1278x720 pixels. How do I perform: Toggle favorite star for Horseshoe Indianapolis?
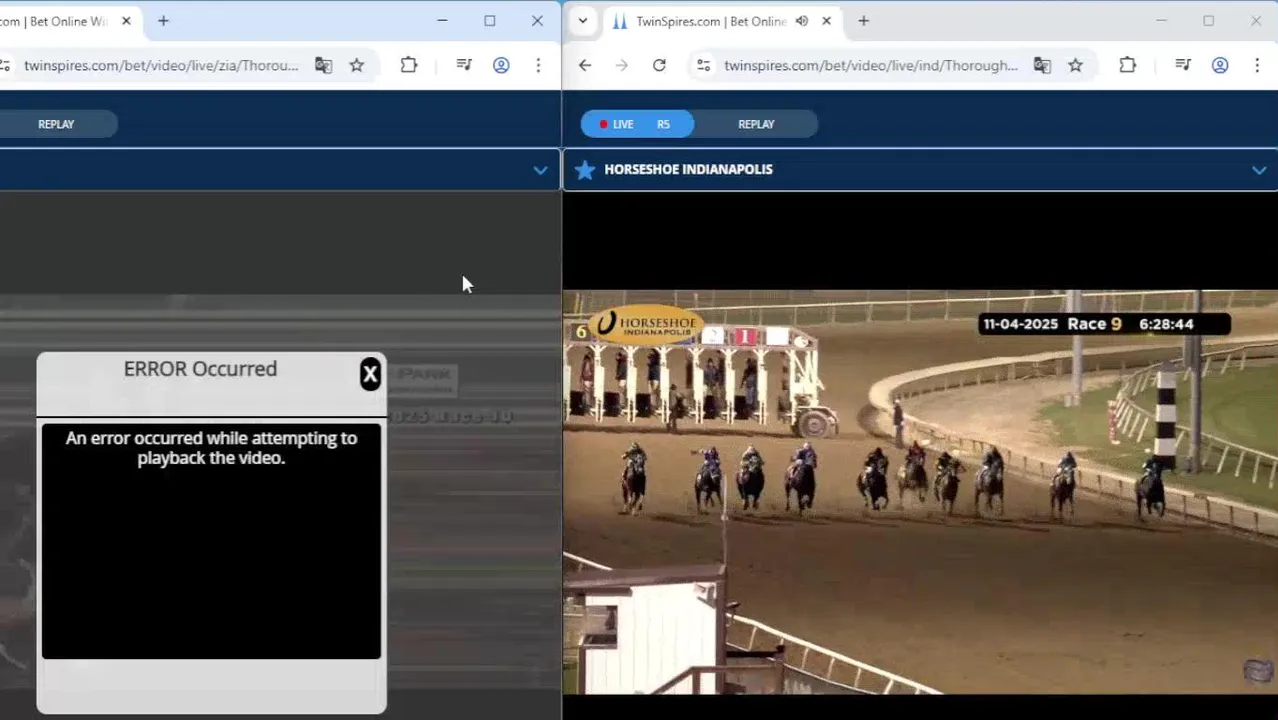(585, 170)
